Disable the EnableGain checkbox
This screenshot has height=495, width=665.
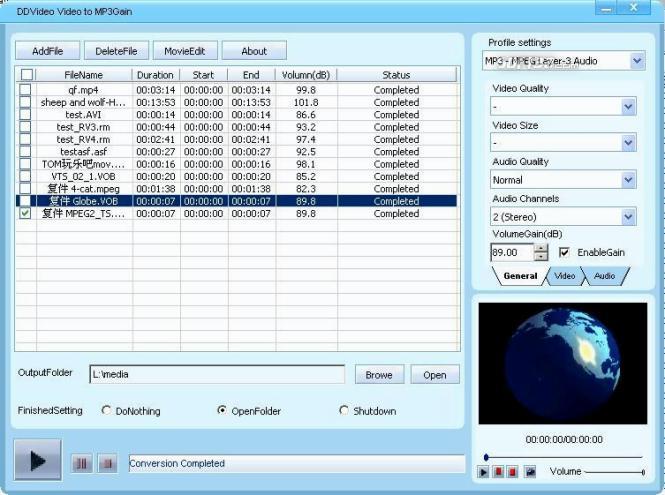point(564,252)
